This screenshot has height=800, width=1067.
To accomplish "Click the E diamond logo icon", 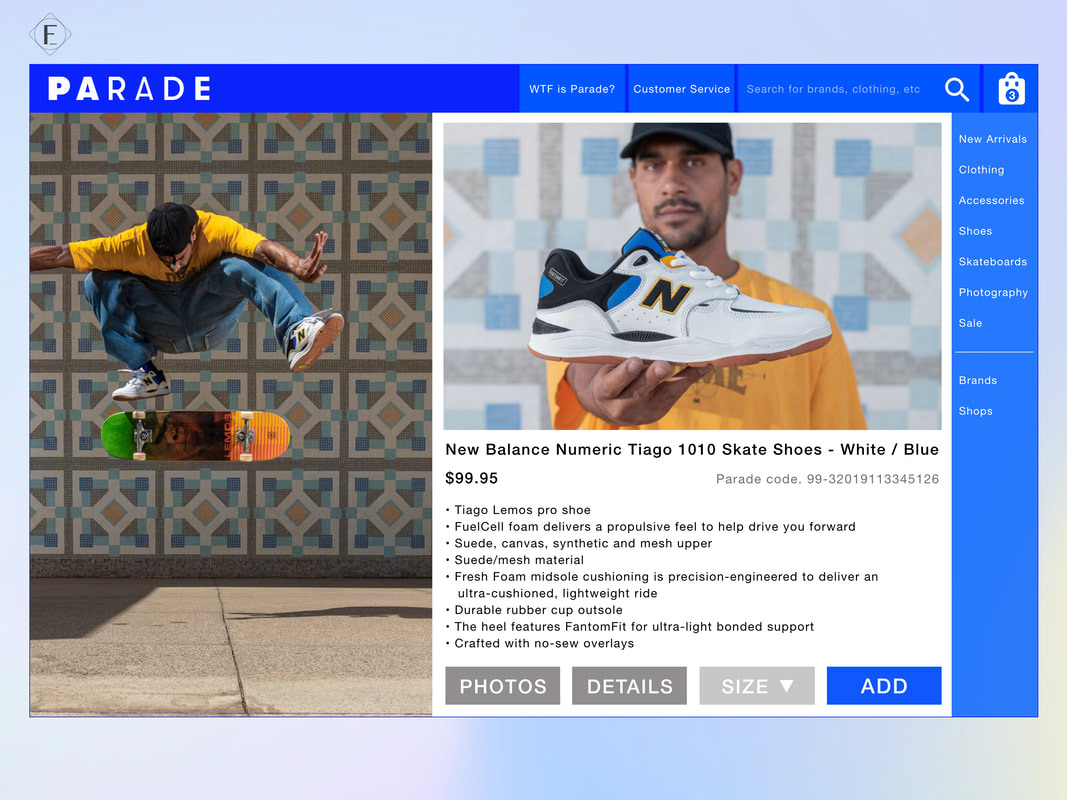I will [x=50, y=34].
